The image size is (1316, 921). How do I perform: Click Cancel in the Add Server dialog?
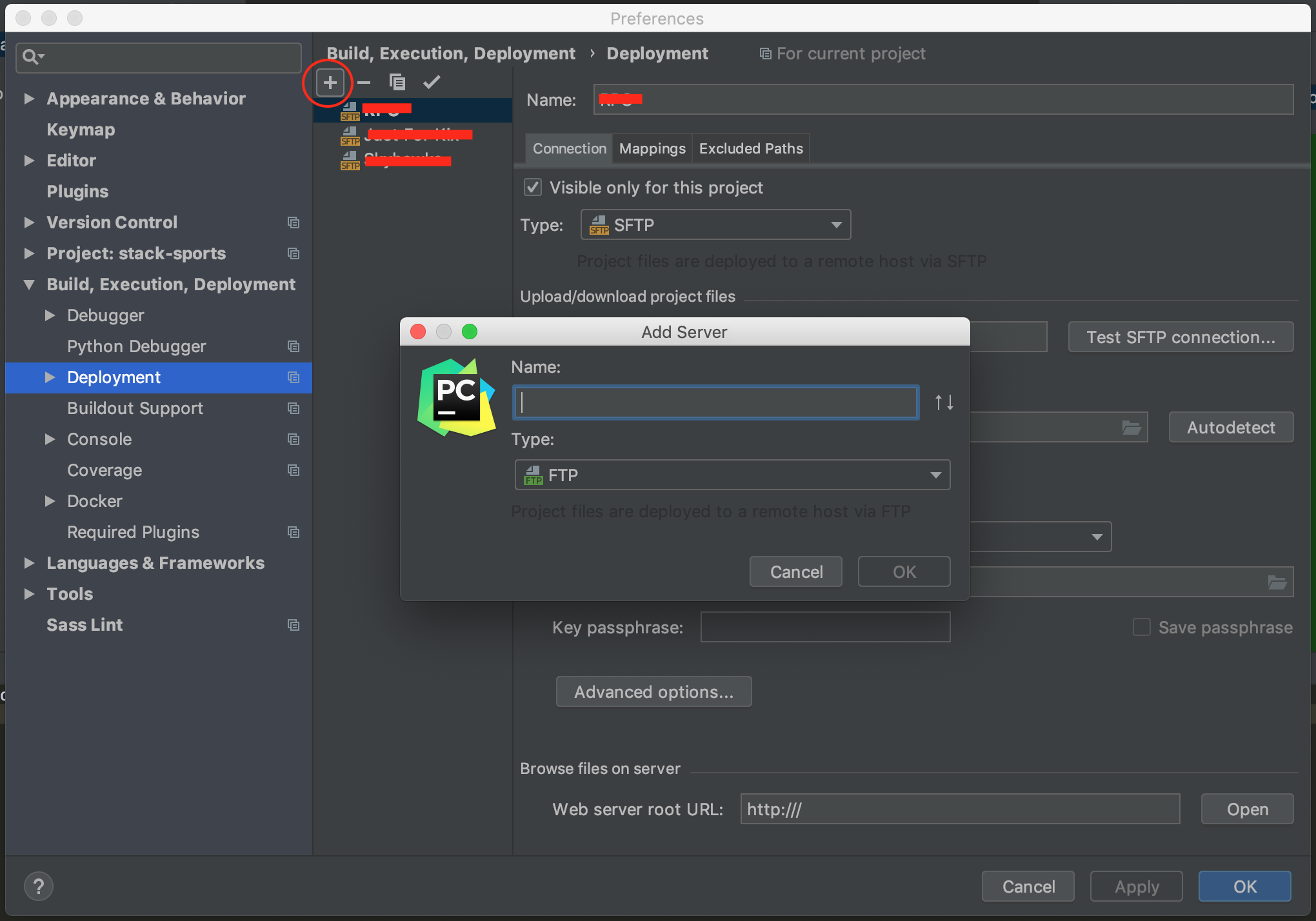[x=795, y=572]
